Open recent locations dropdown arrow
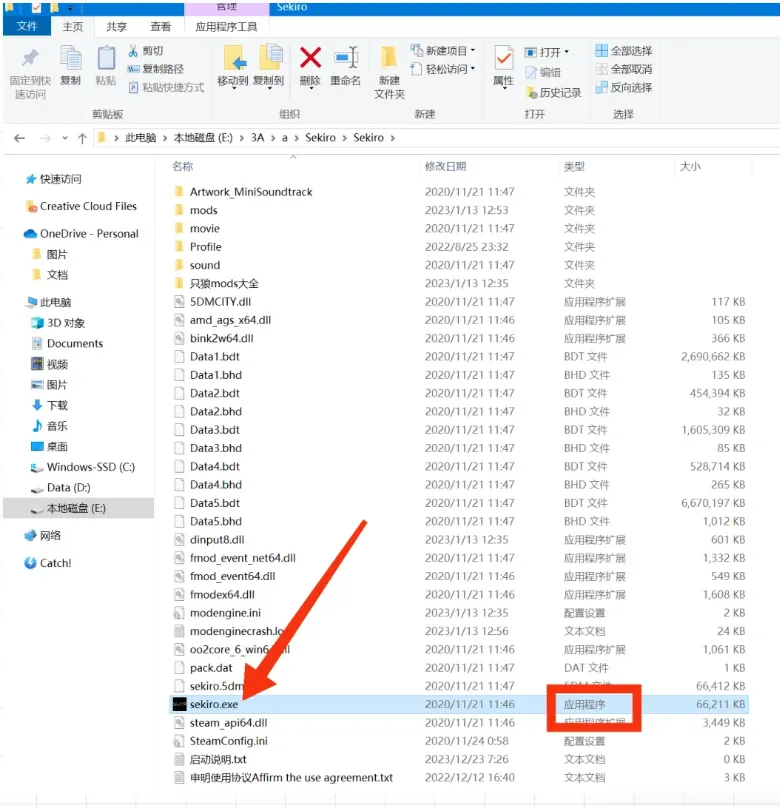 click(64, 138)
